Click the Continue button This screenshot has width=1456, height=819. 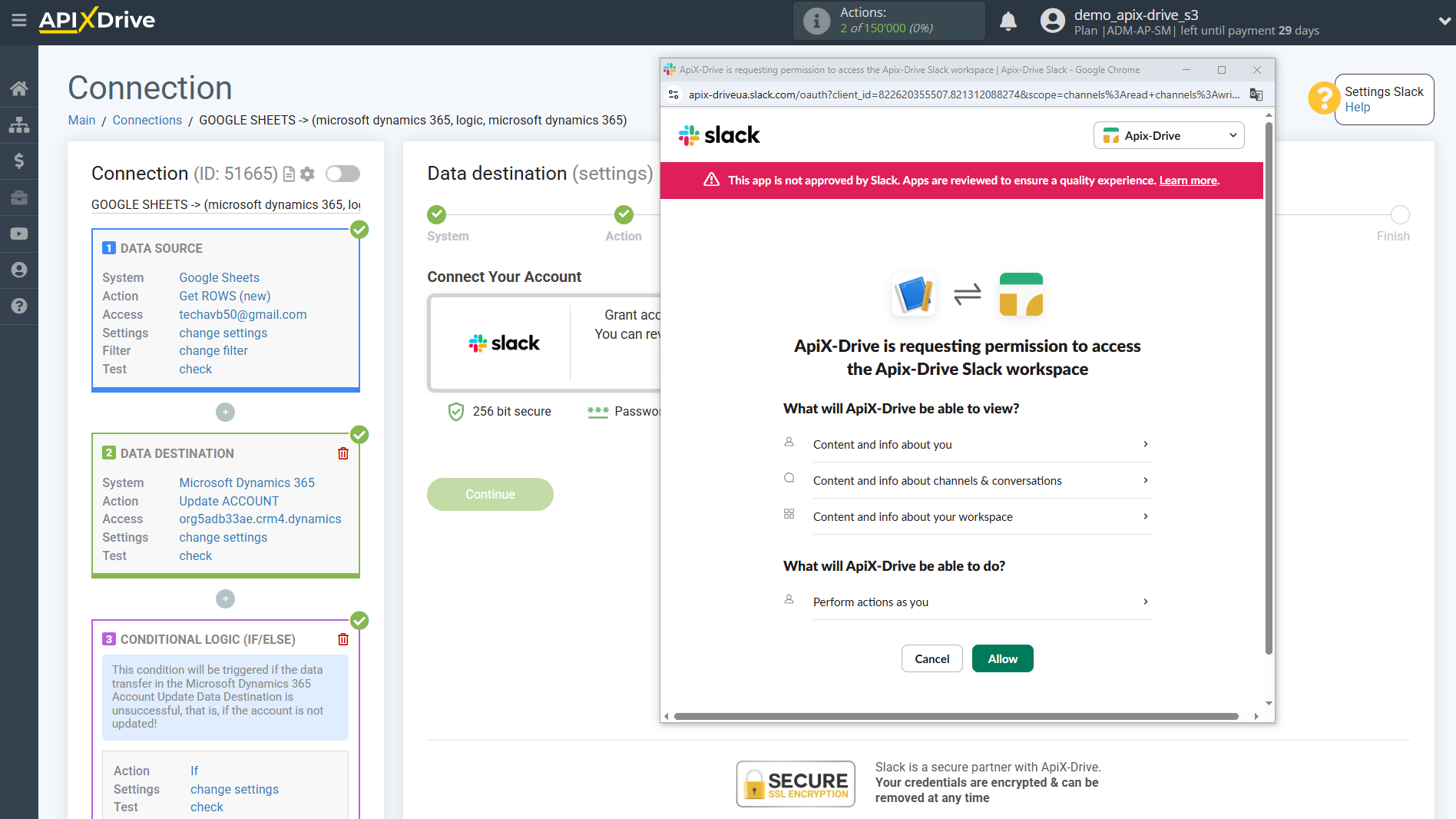490,494
